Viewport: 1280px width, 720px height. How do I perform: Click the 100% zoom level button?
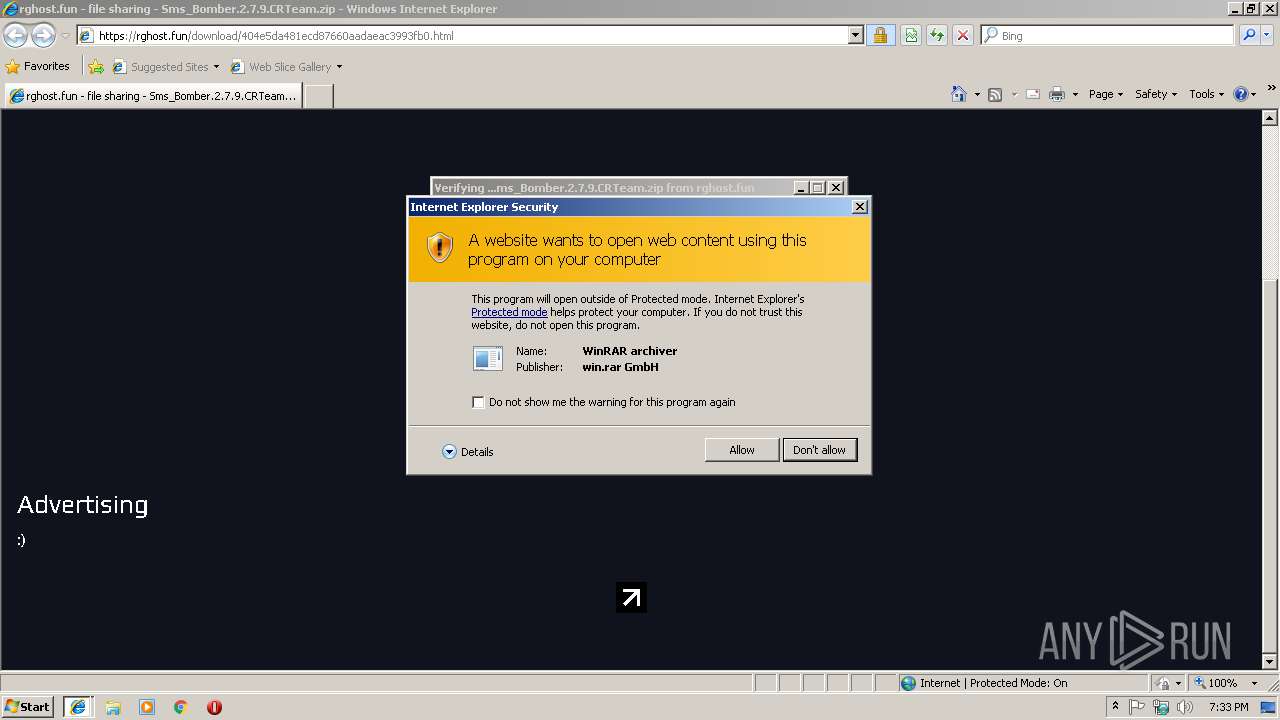[1217, 683]
